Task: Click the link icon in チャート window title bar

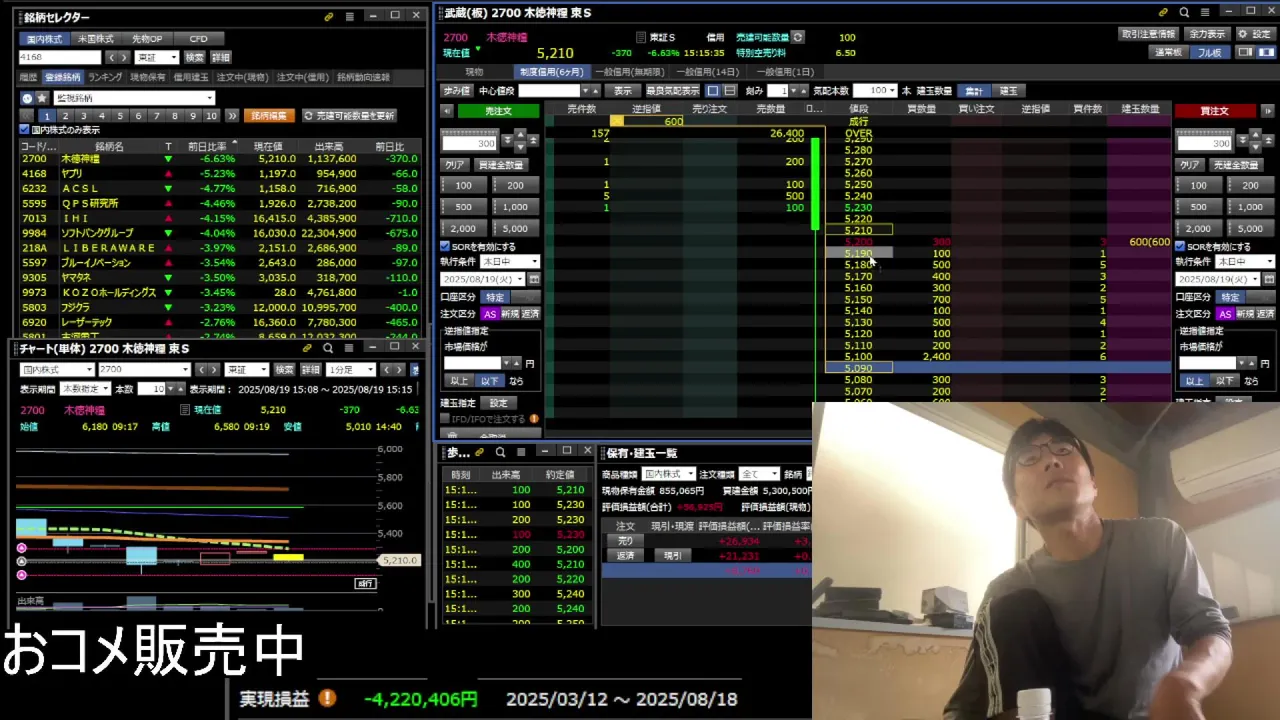Action: [x=307, y=348]
